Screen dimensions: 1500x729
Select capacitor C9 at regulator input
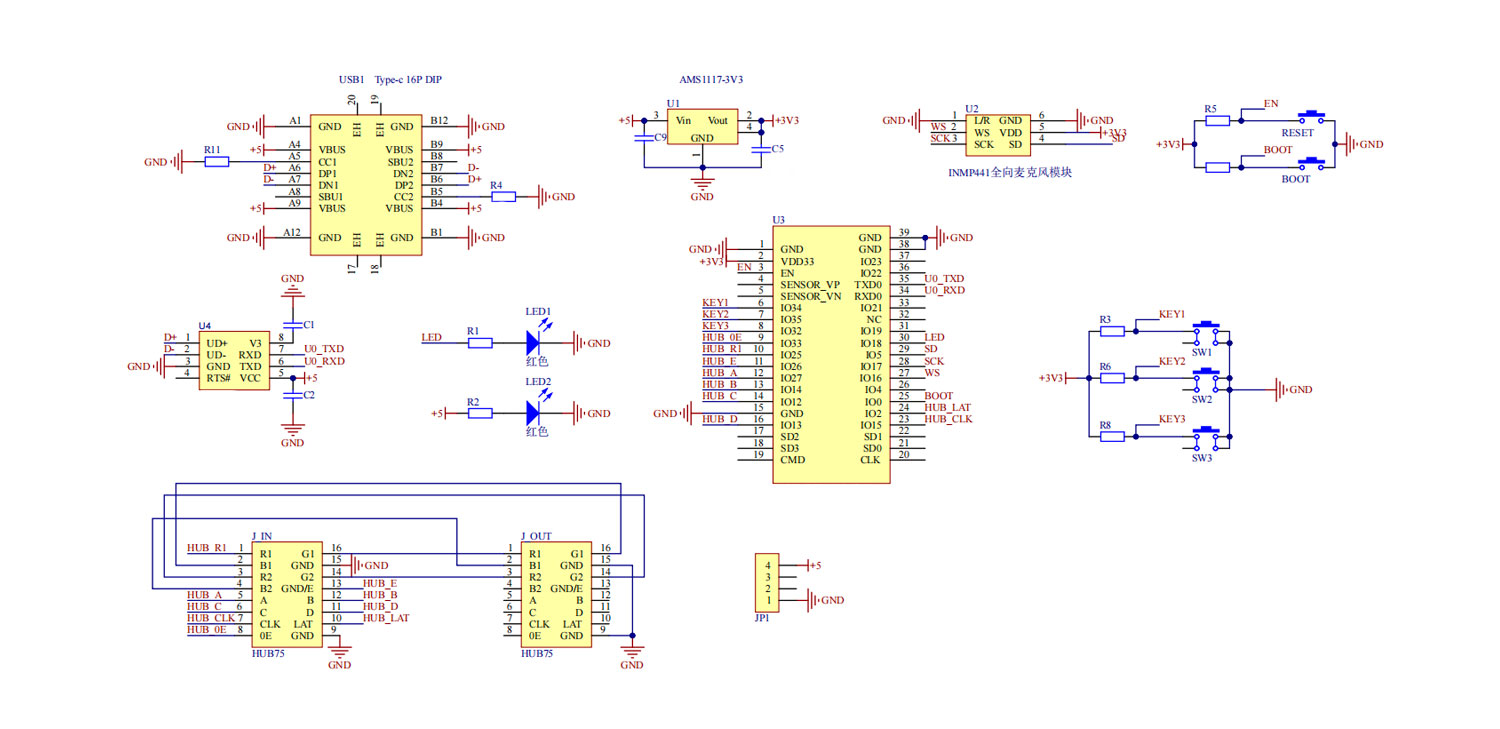643,140
